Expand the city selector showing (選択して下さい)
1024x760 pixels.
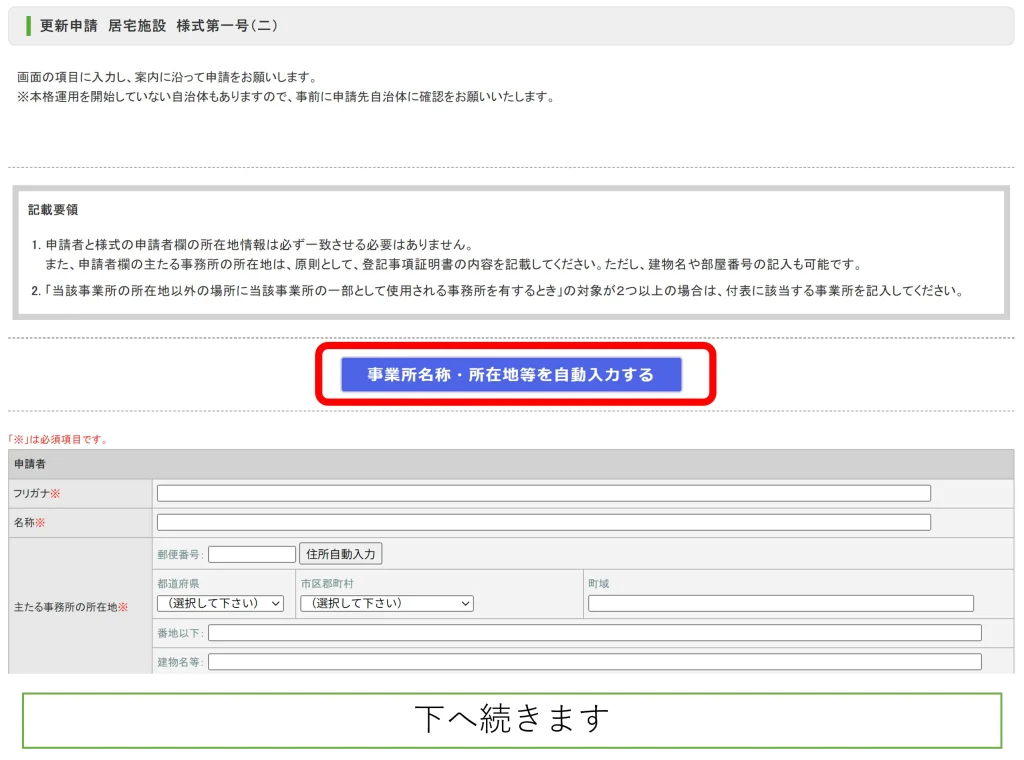point(385,603)
